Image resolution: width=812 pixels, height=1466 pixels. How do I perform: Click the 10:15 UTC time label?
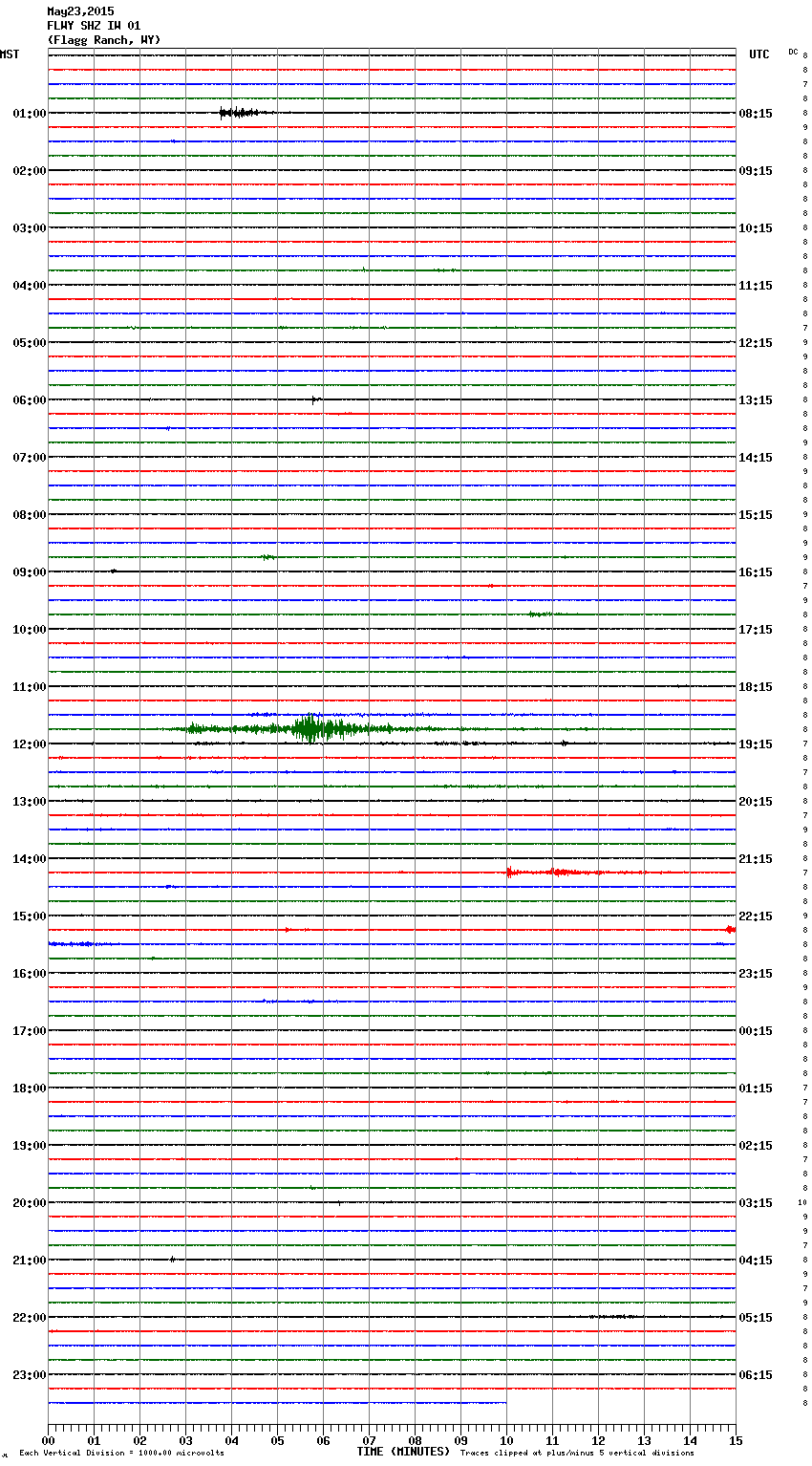pyautogui.click(x=756, y=228)
